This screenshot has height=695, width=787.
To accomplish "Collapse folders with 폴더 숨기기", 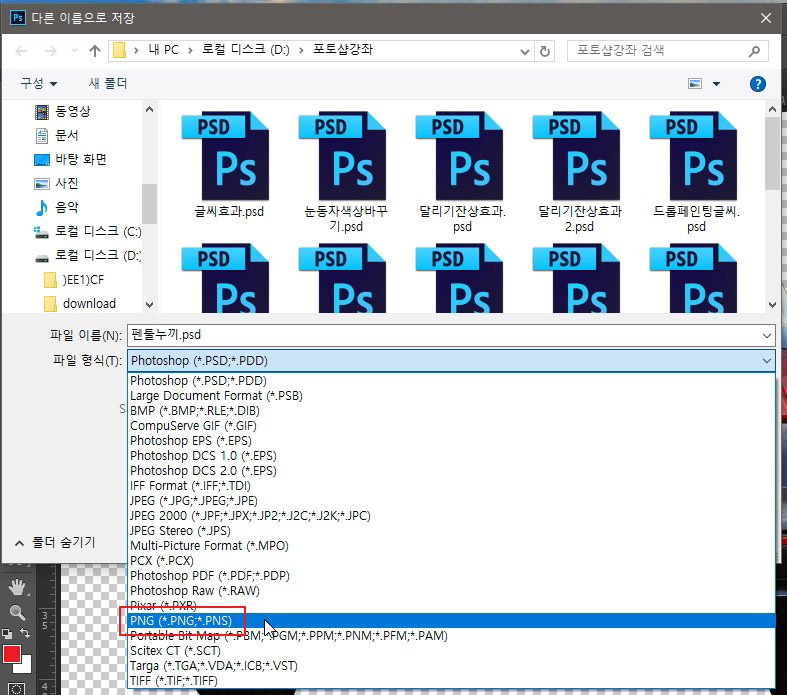I will [x=55, y=542].
